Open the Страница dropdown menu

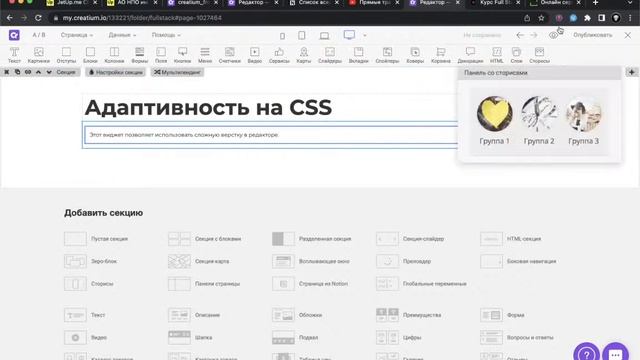pyautogui.click(x=77, y=35)
